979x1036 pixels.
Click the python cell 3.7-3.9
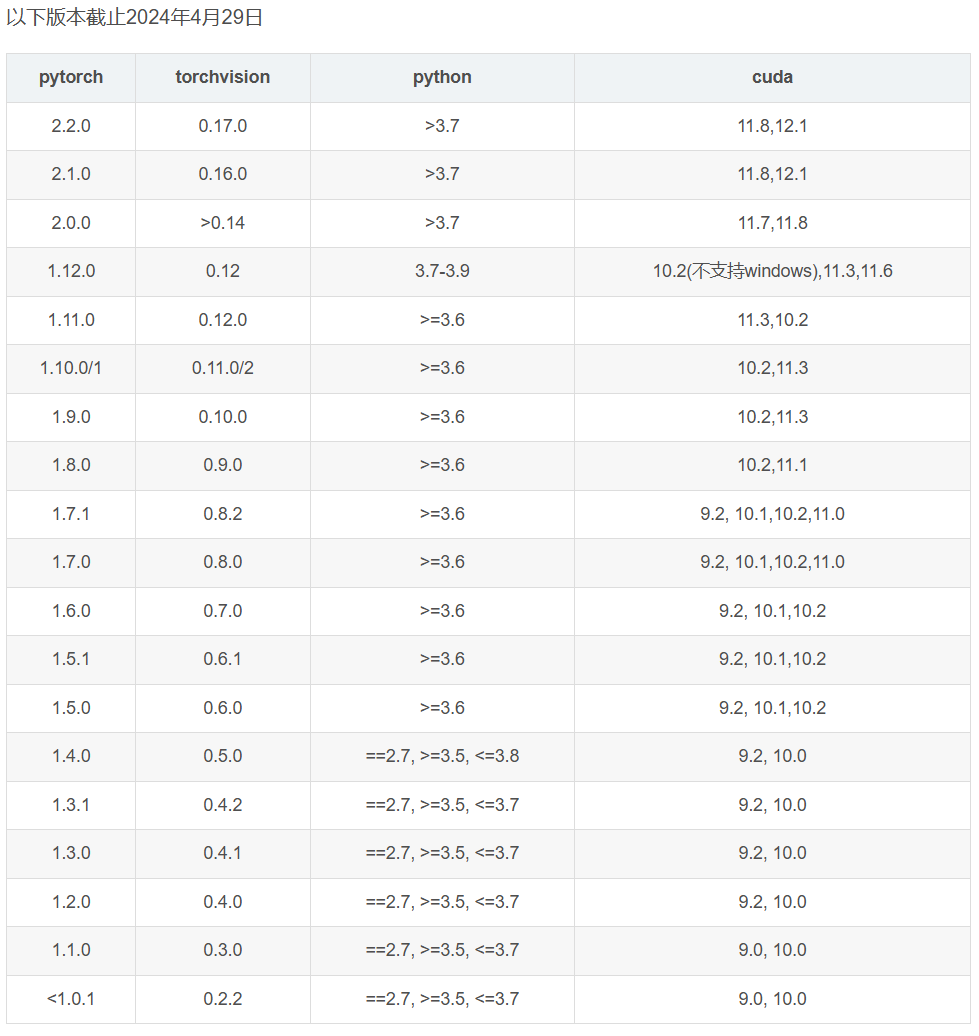442,271
